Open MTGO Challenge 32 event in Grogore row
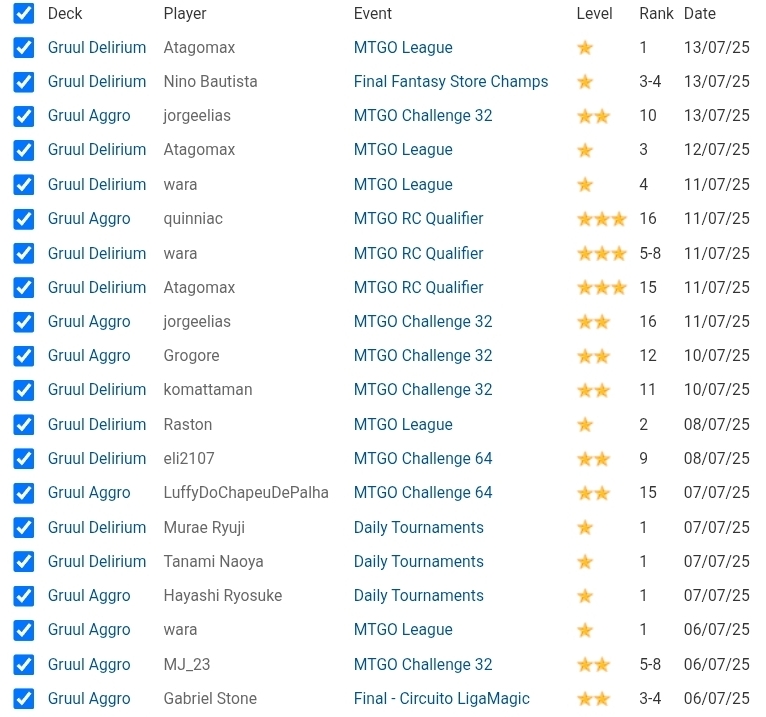 point(423,356)
